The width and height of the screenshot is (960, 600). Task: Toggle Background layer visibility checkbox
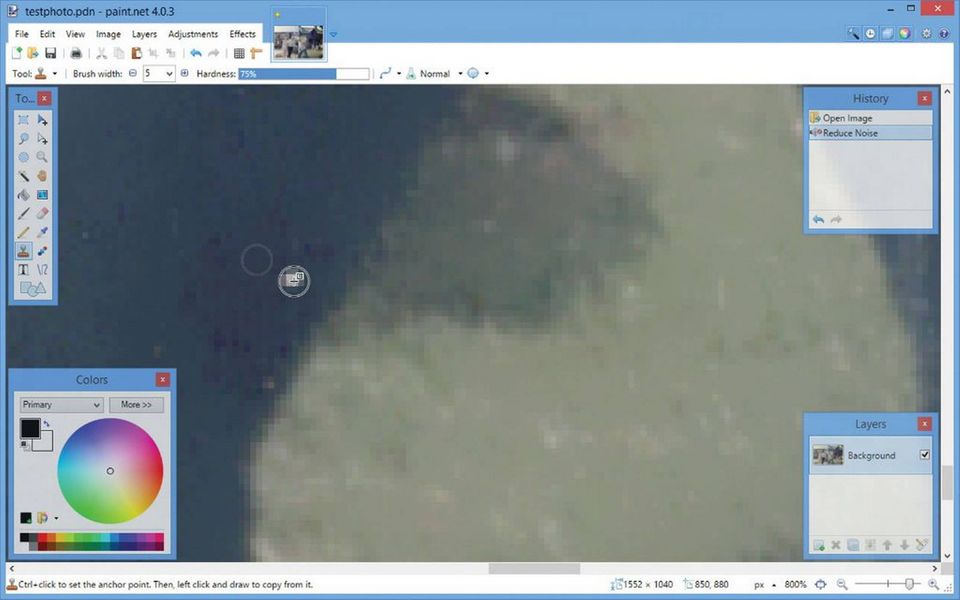click(x=924, y=455)
